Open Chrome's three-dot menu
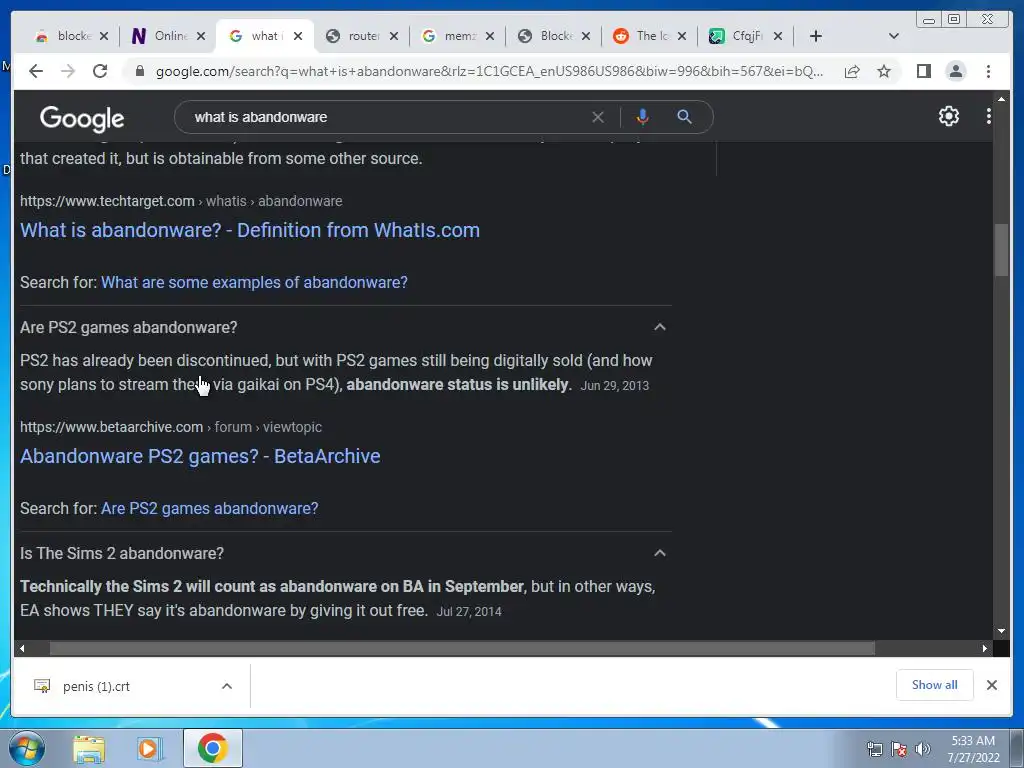Viewport: 1024px width, 768px height. pyautogui.click(x=988, y=71)
